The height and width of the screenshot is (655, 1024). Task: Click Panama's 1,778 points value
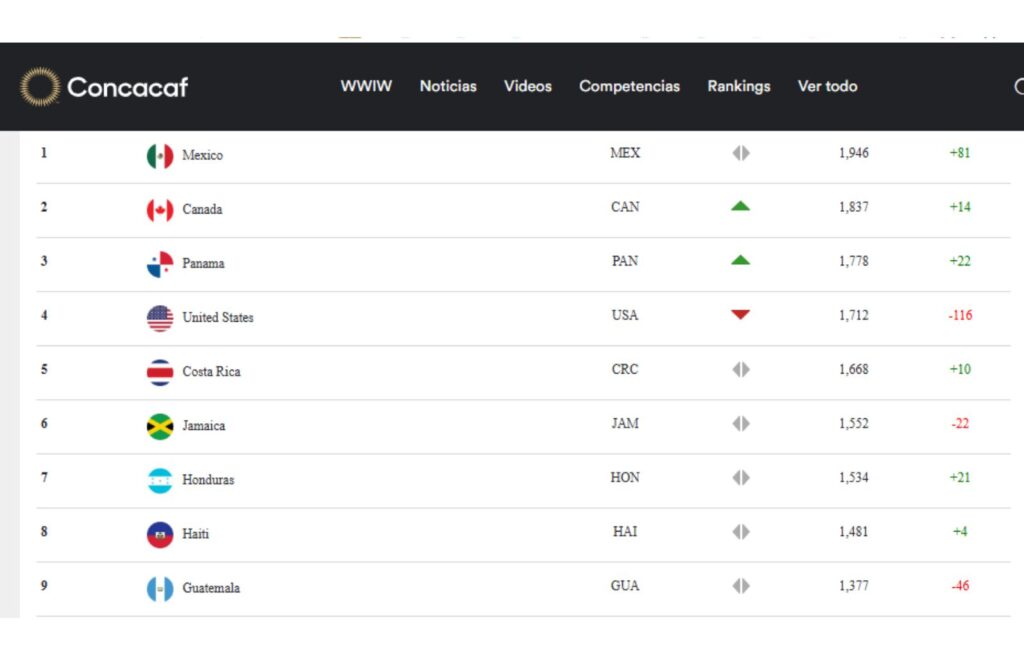(x=854, y=261)
